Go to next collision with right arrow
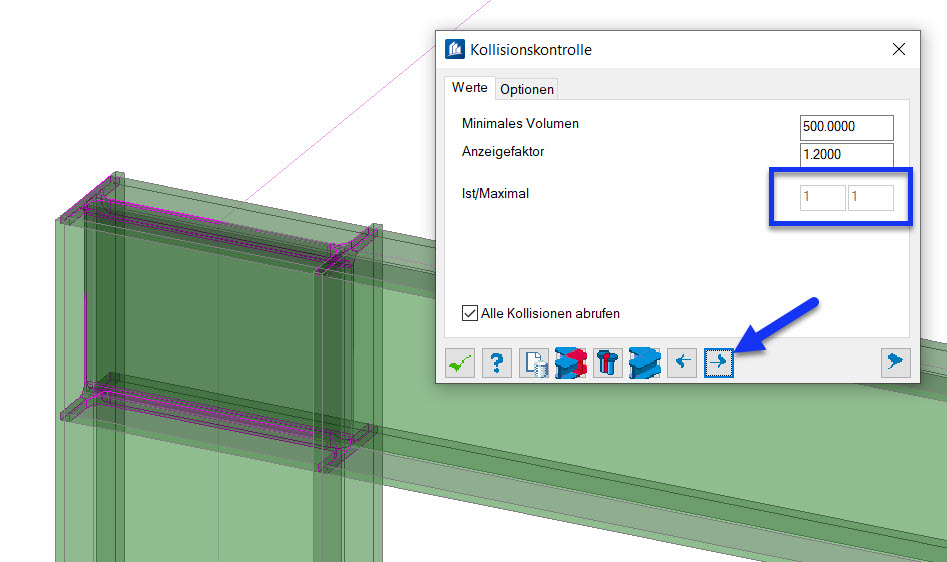Viewport: 947px width, 562px height. point(719,363)
